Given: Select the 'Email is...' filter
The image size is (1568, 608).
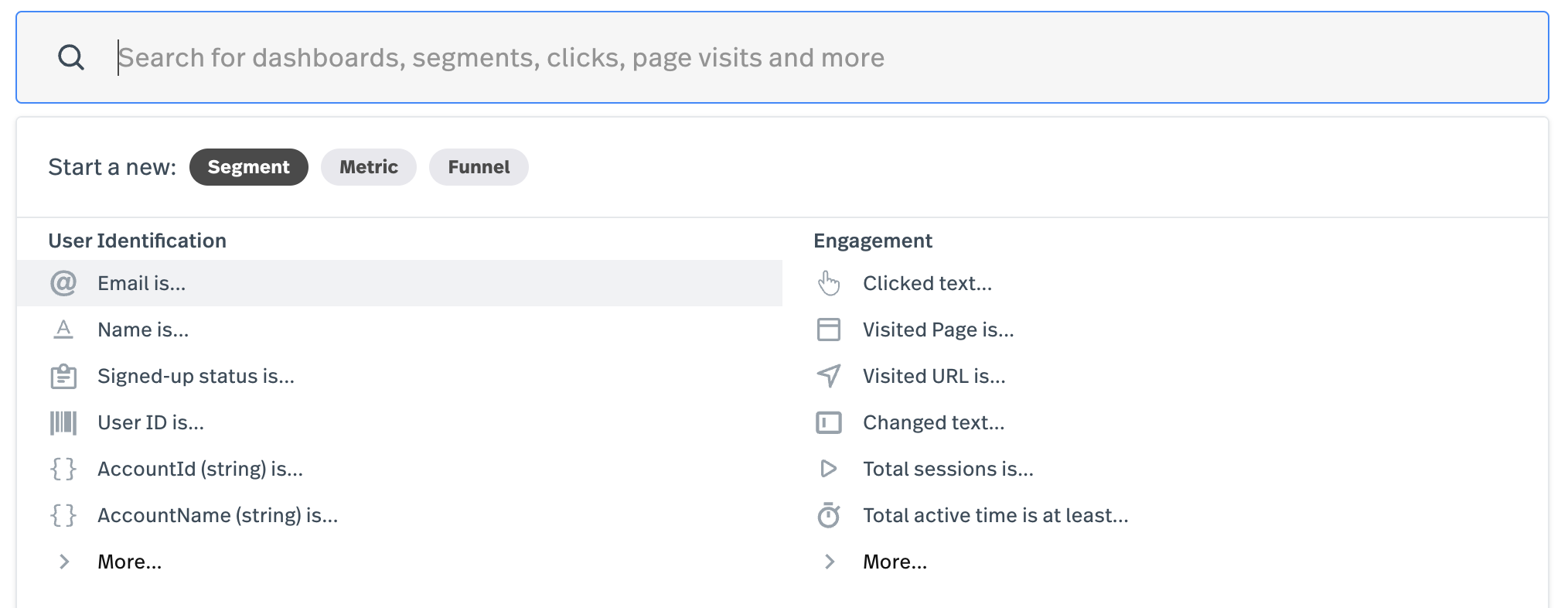Looking at the screenshot, I should coord(400,283).
